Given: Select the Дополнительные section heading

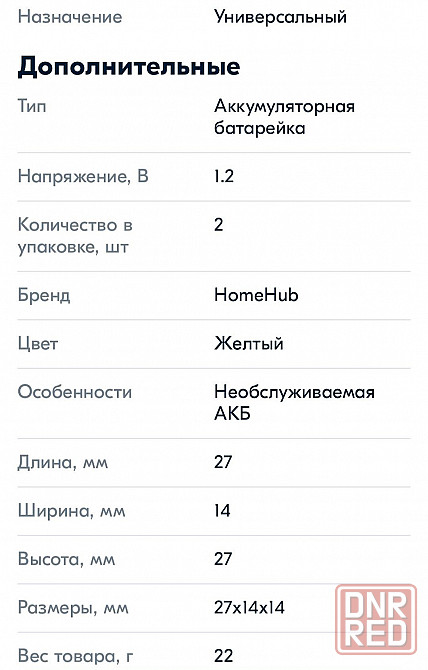Looking at the screenshot, I should pyautogui.click(x=129, y=67).
